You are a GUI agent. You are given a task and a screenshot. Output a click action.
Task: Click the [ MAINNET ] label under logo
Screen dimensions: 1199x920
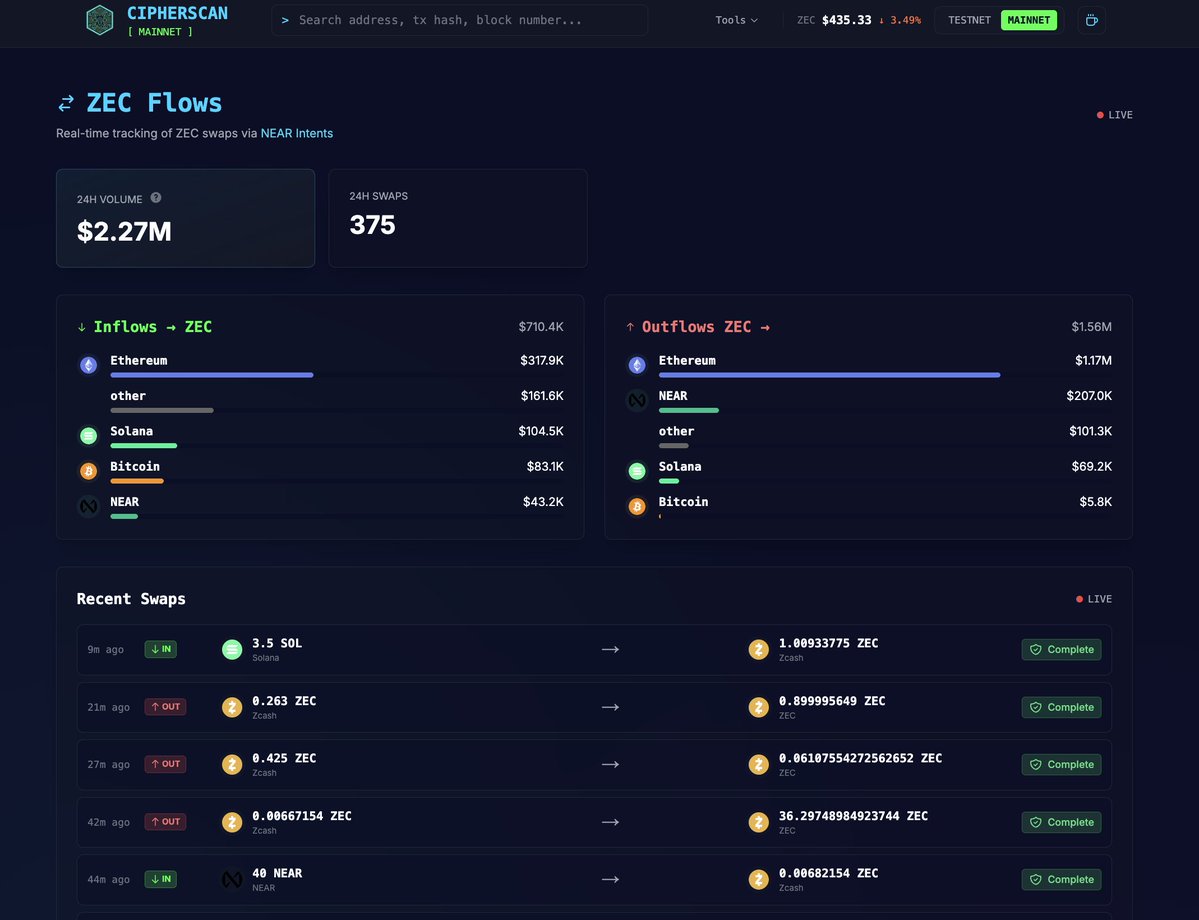click(160, 31)
